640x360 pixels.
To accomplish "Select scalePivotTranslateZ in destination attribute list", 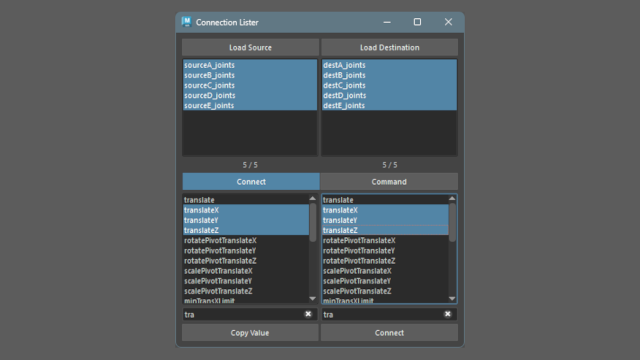I will tap(385, 291).
